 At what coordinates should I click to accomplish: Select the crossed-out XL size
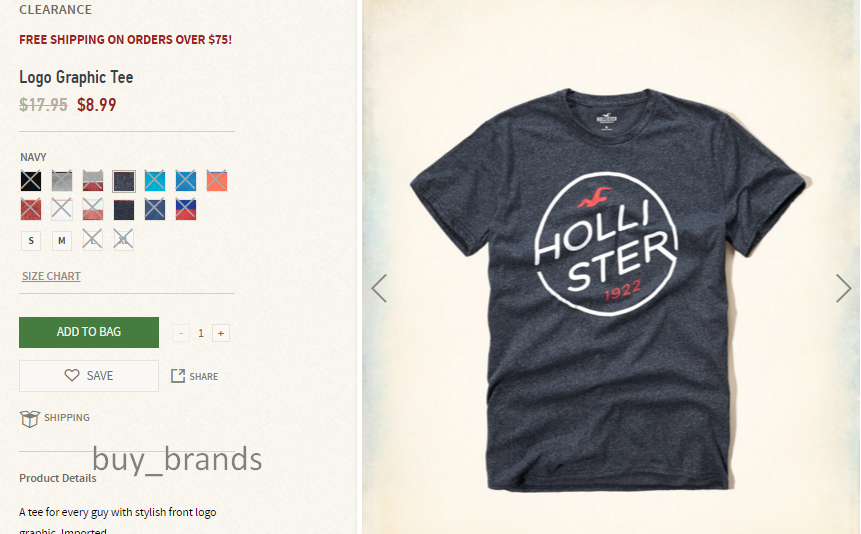coord(124,240)
